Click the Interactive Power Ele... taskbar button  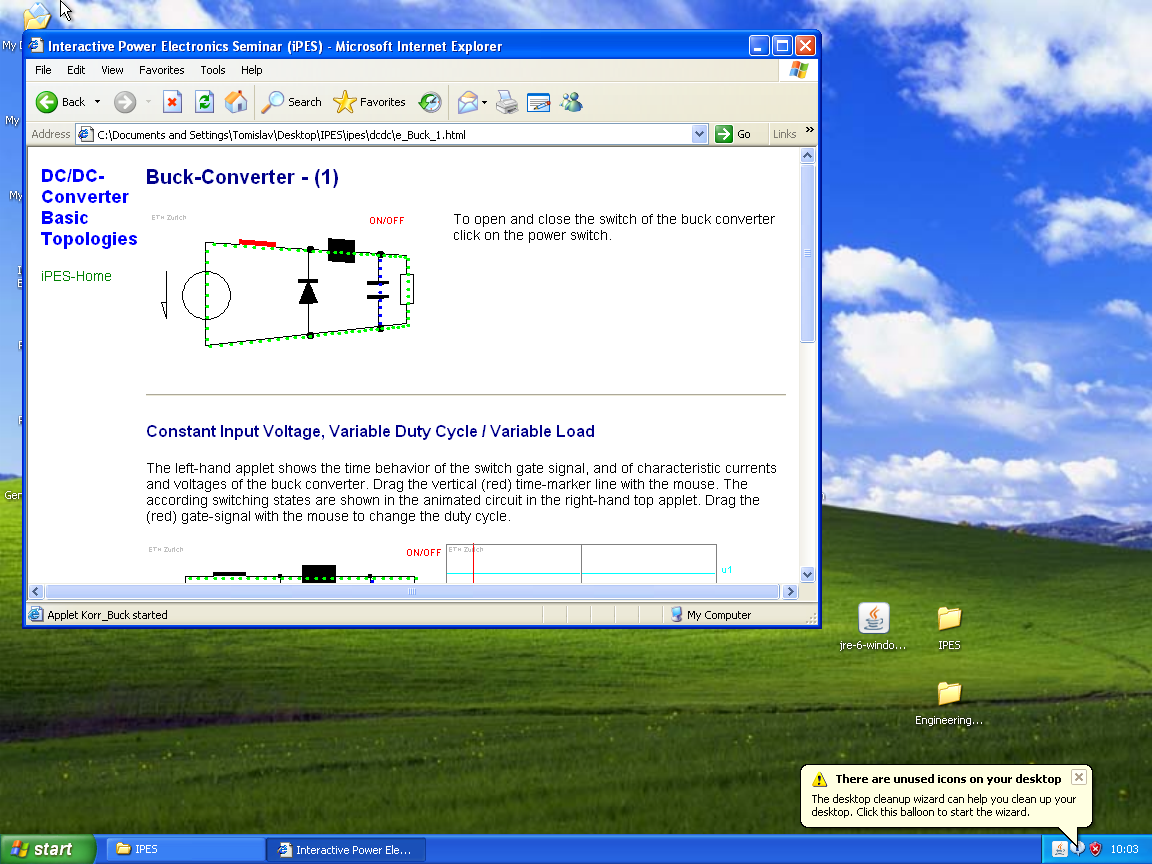(x=345, y=849)
